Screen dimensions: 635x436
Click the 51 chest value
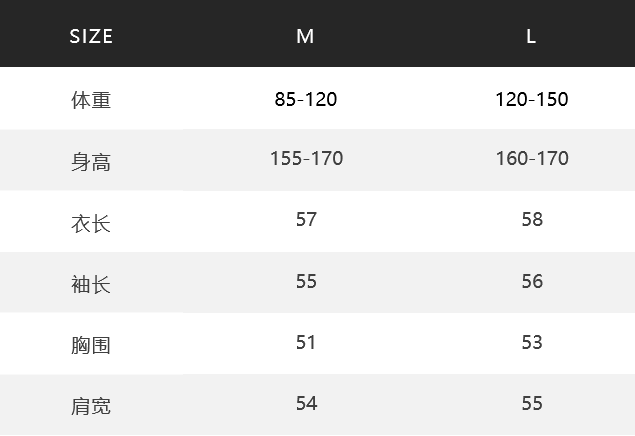306,342
